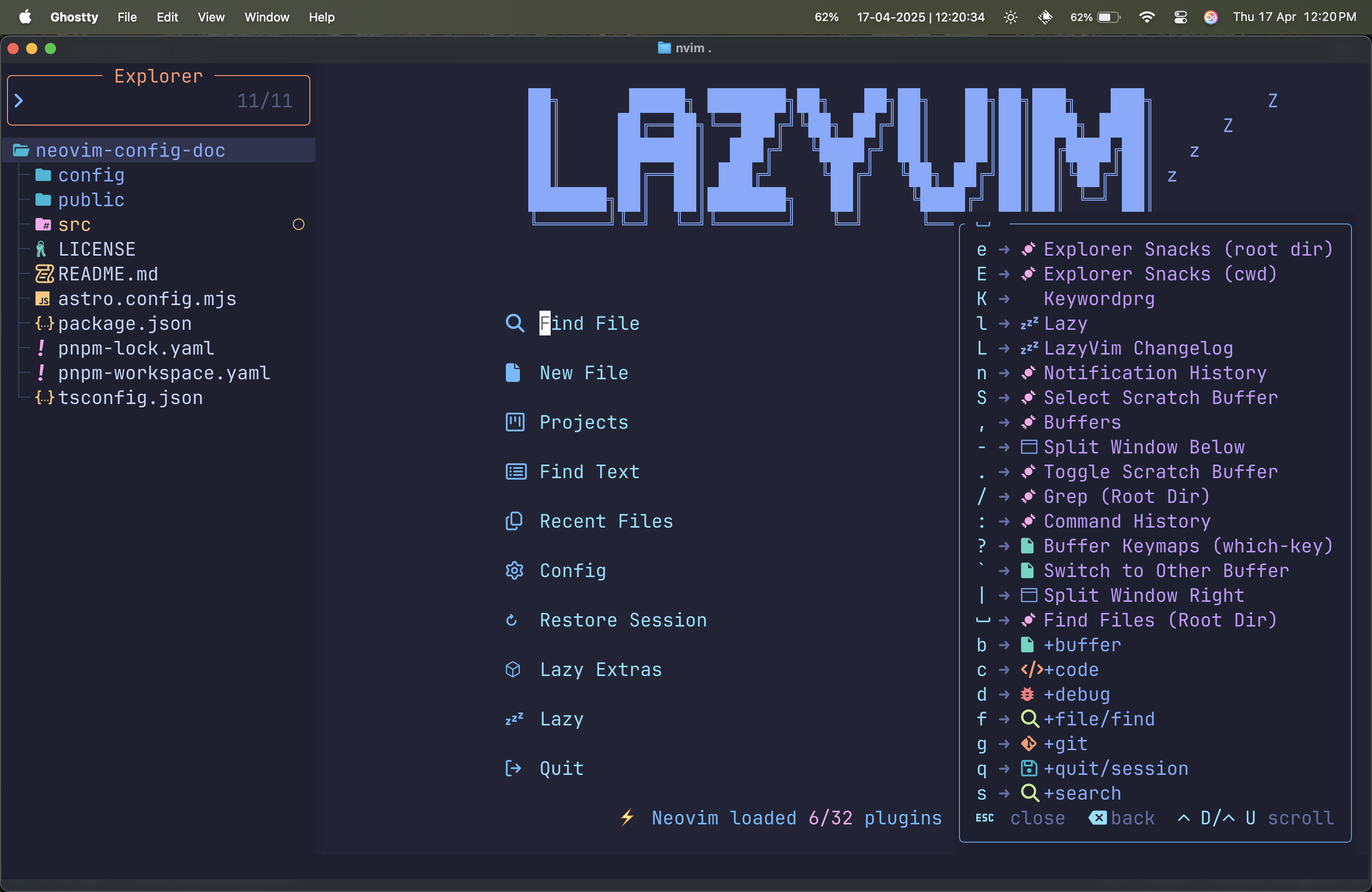Click the code brackets icon next to +code
Screen dimensions: 1372x892
(1031, 669)
